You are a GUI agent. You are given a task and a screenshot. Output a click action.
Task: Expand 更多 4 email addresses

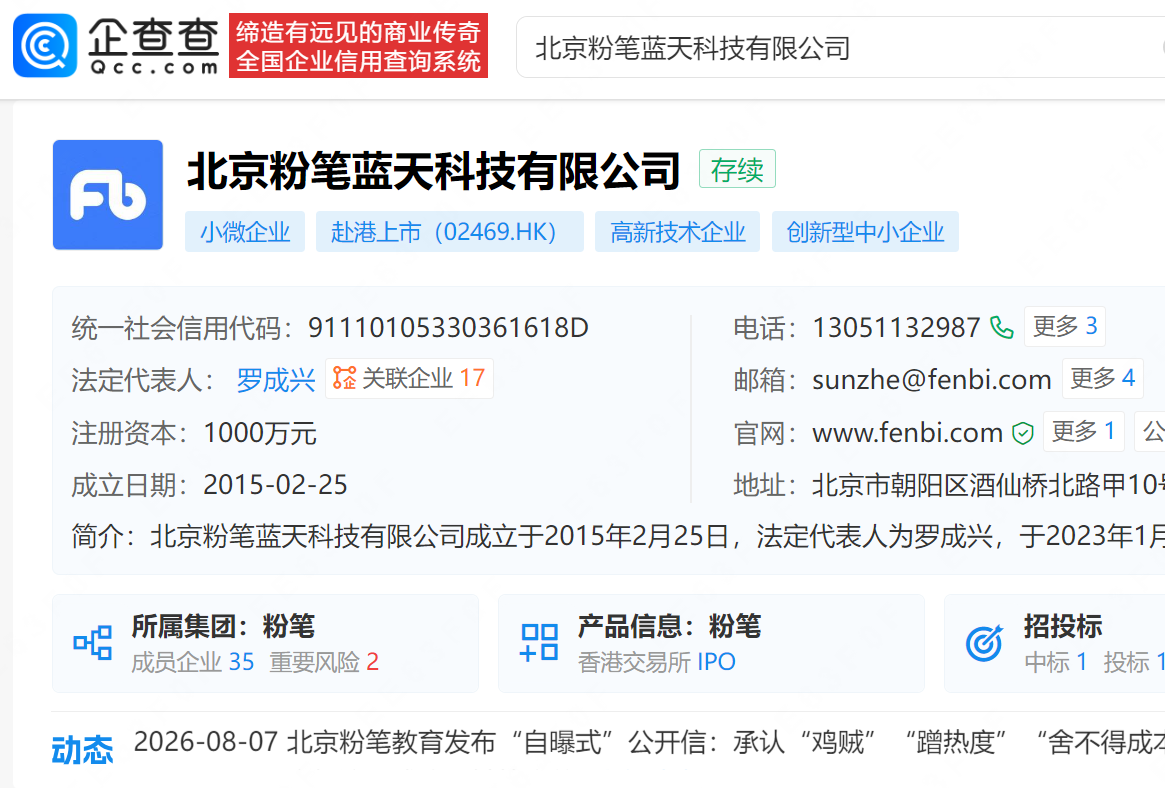[1103, 378]
